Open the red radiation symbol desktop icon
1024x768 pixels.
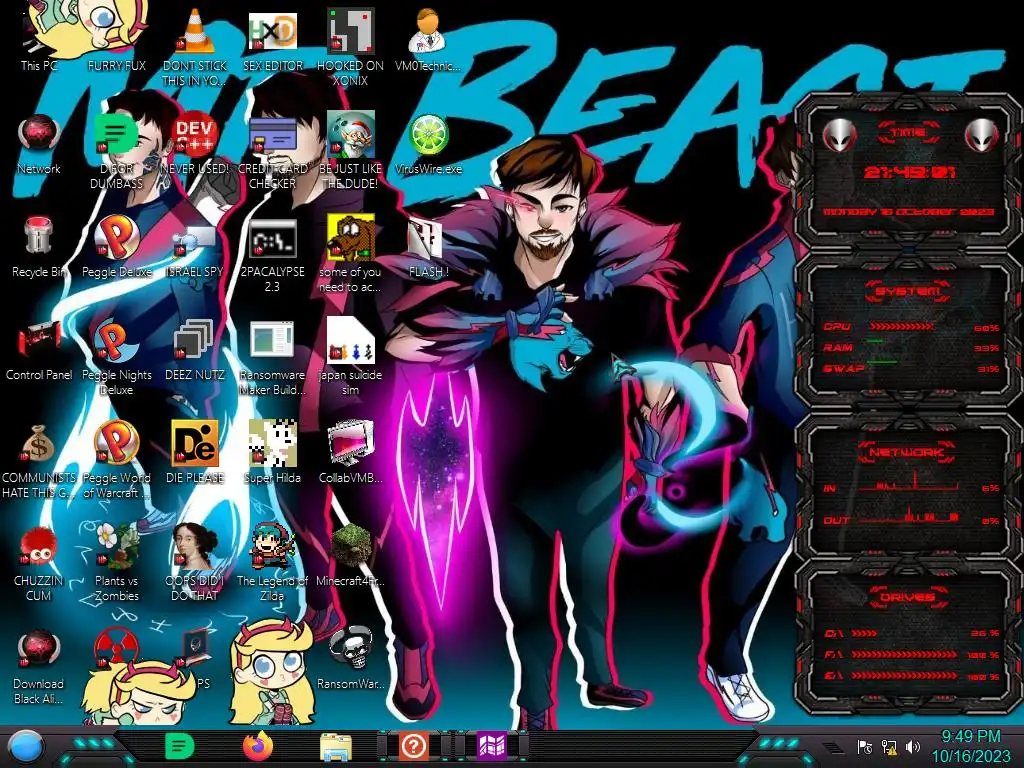[x=116, y=649]
